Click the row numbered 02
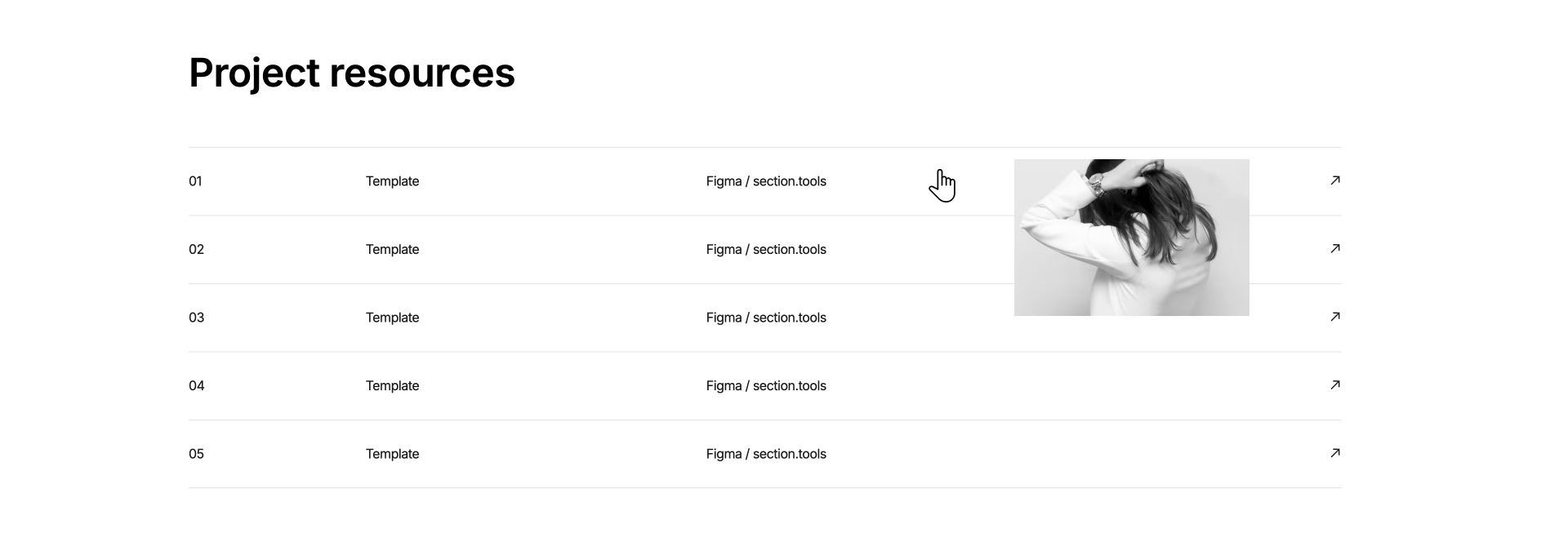The image size is (1568, 556). click(196, 249)
